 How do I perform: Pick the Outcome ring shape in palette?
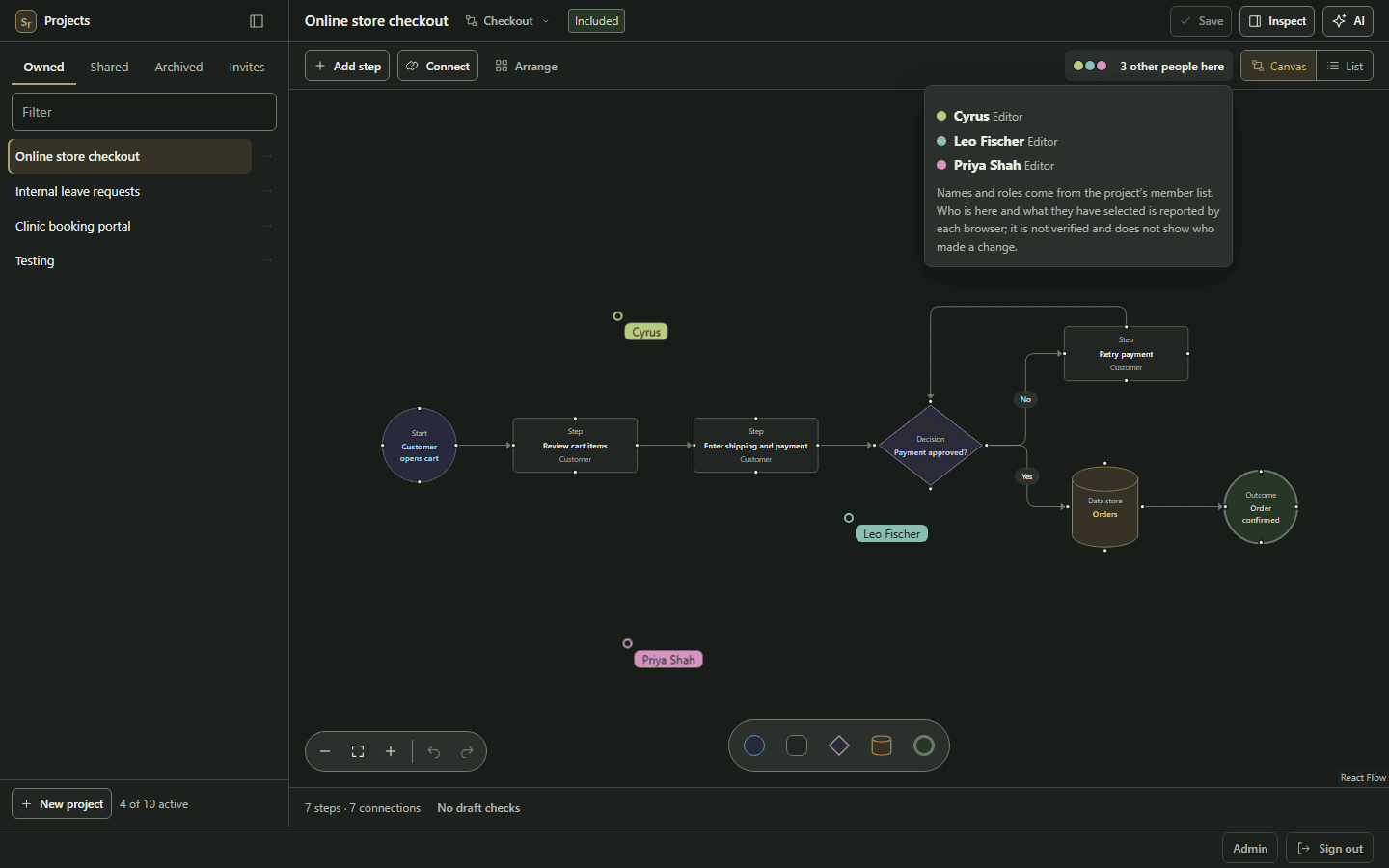(x=924, y=746)
